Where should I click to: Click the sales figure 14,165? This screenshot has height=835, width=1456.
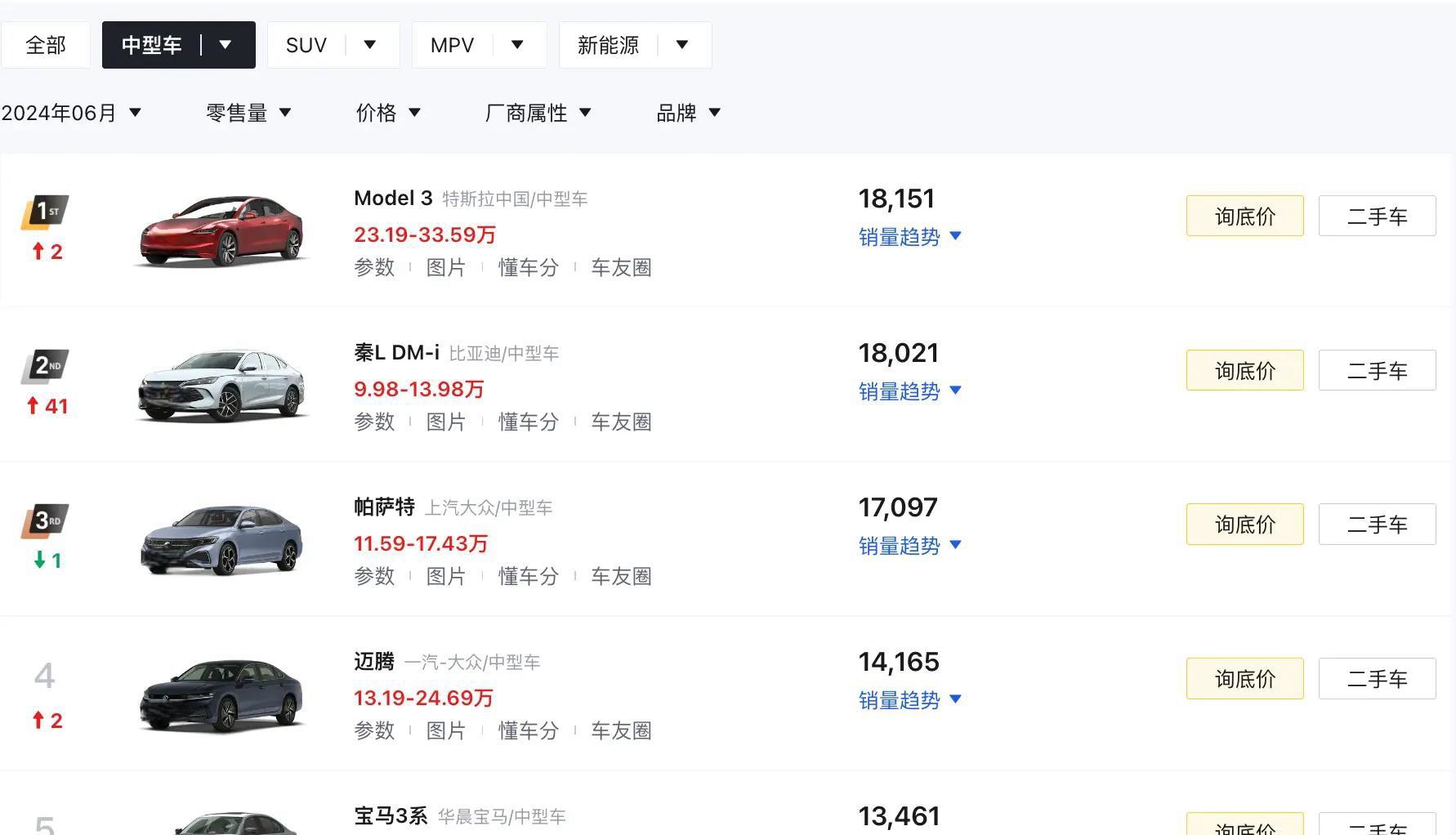point(899,662)
